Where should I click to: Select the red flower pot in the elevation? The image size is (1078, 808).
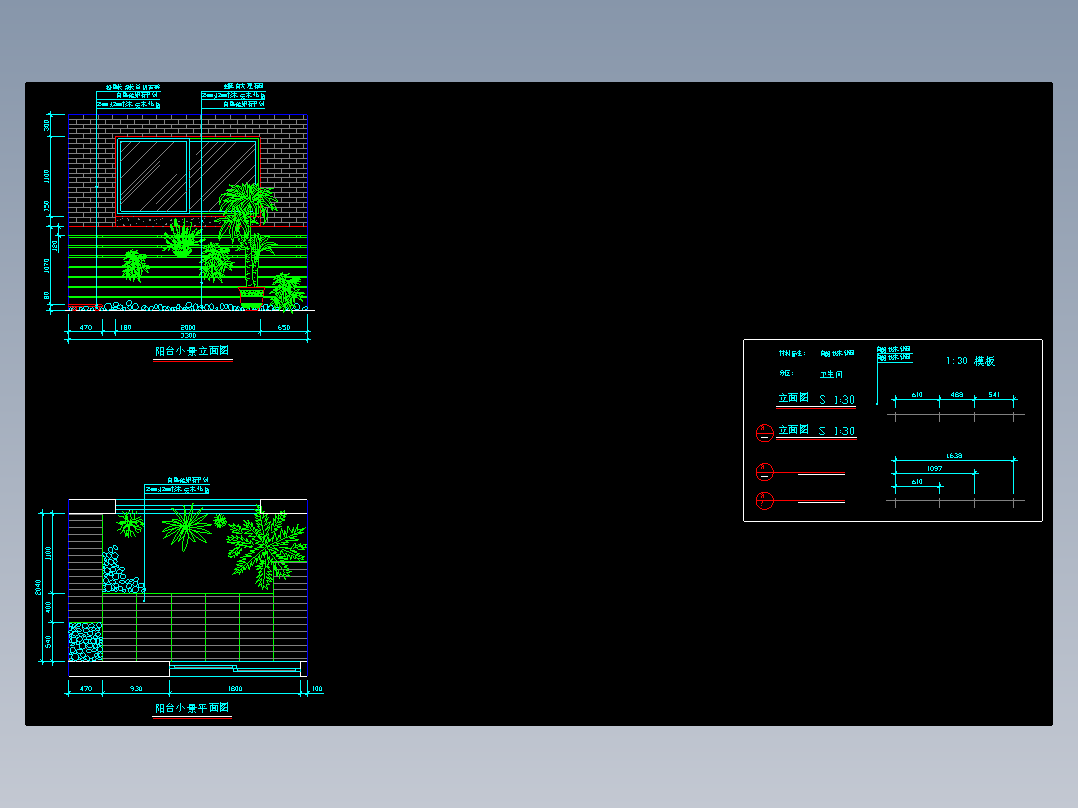[x=252, y=298]
